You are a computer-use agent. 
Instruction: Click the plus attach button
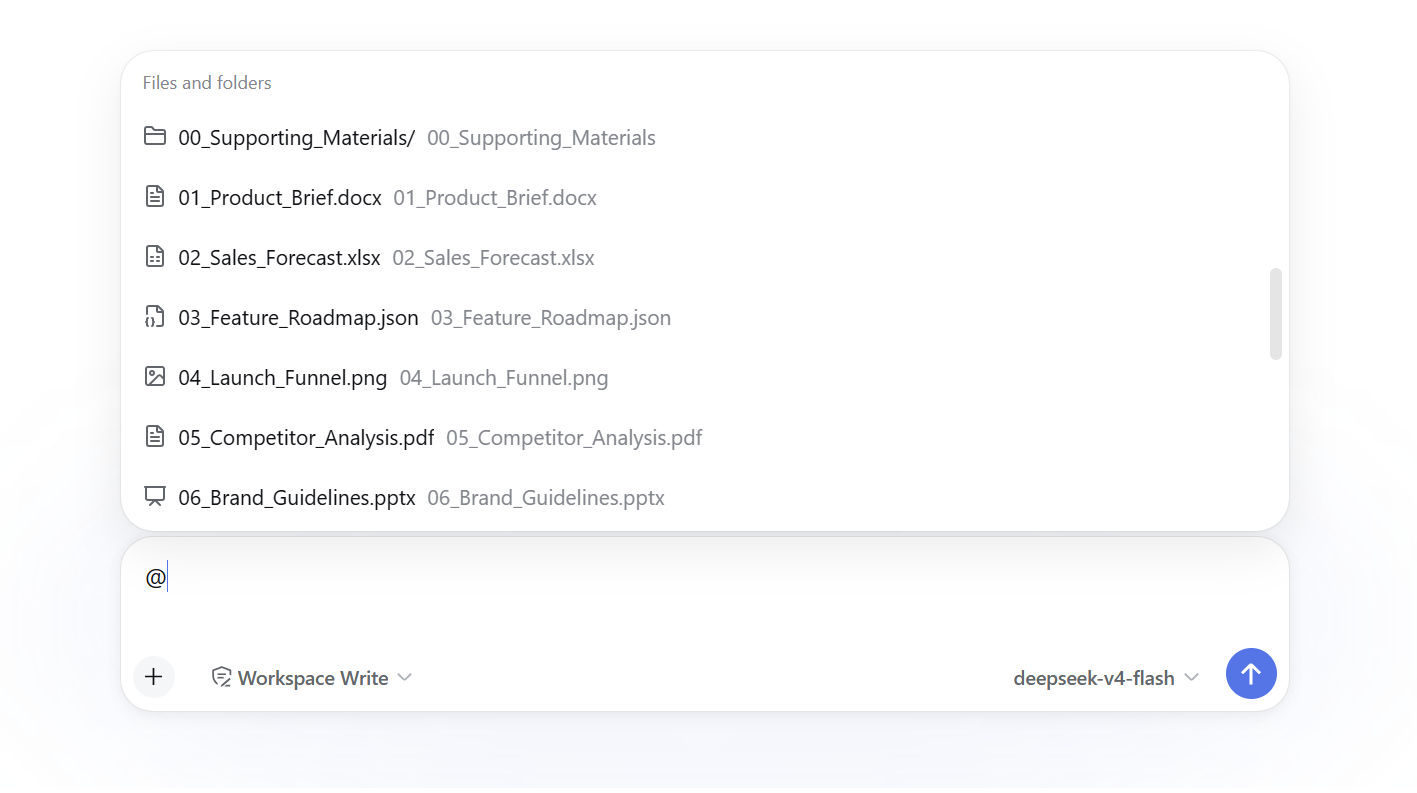(153, 677)
